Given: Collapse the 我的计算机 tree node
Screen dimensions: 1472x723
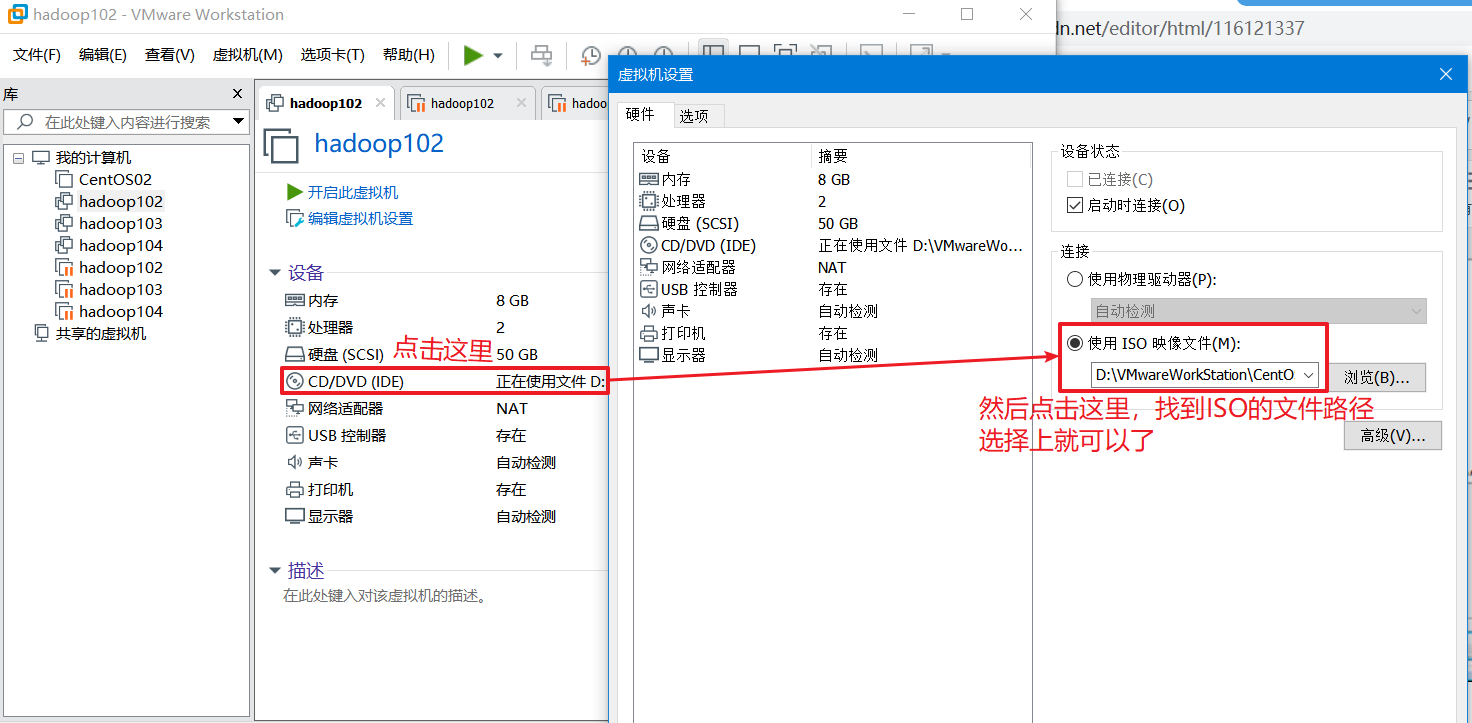Looking at the screenshot, I should coord(18,158).
